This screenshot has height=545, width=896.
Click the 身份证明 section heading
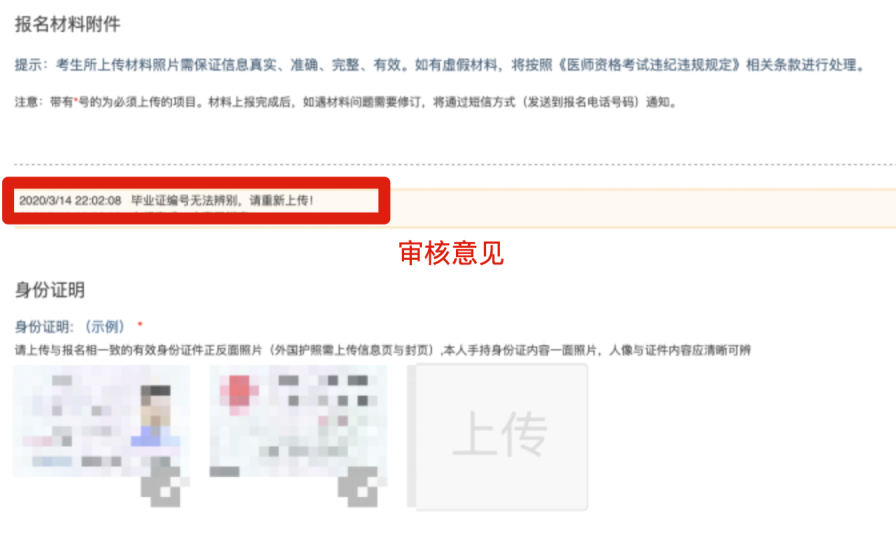click(x=50, y=290)
